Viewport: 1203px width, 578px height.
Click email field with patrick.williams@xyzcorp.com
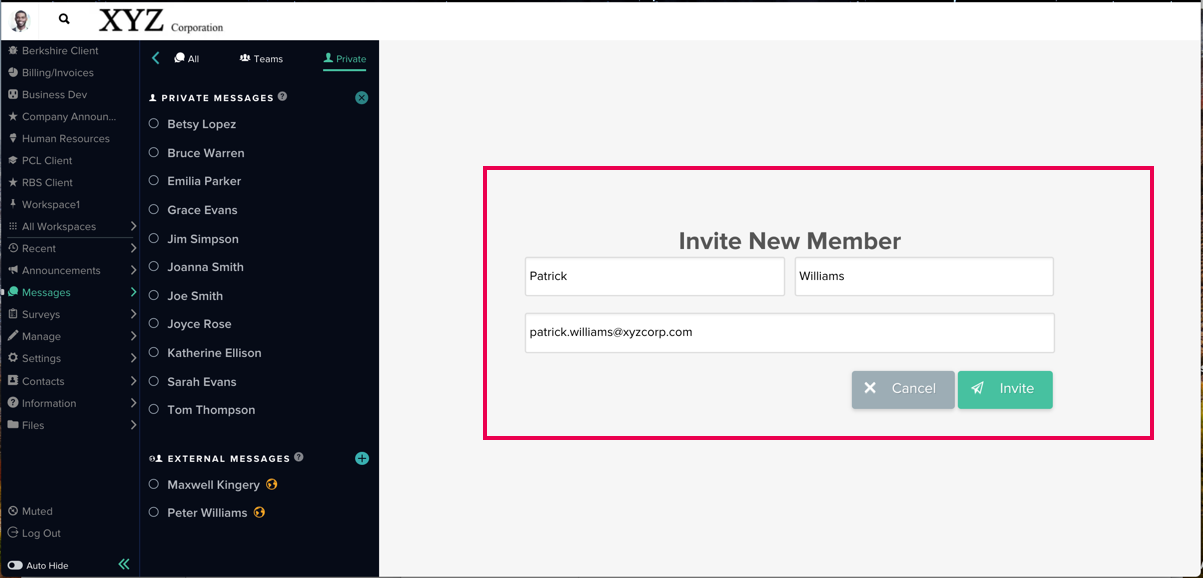pos(790,333)
